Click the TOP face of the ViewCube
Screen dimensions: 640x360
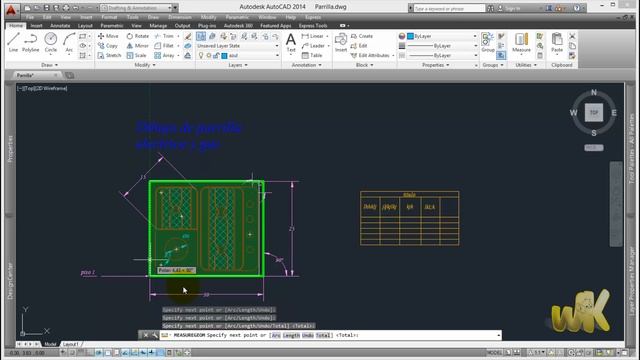pos(593,113)
